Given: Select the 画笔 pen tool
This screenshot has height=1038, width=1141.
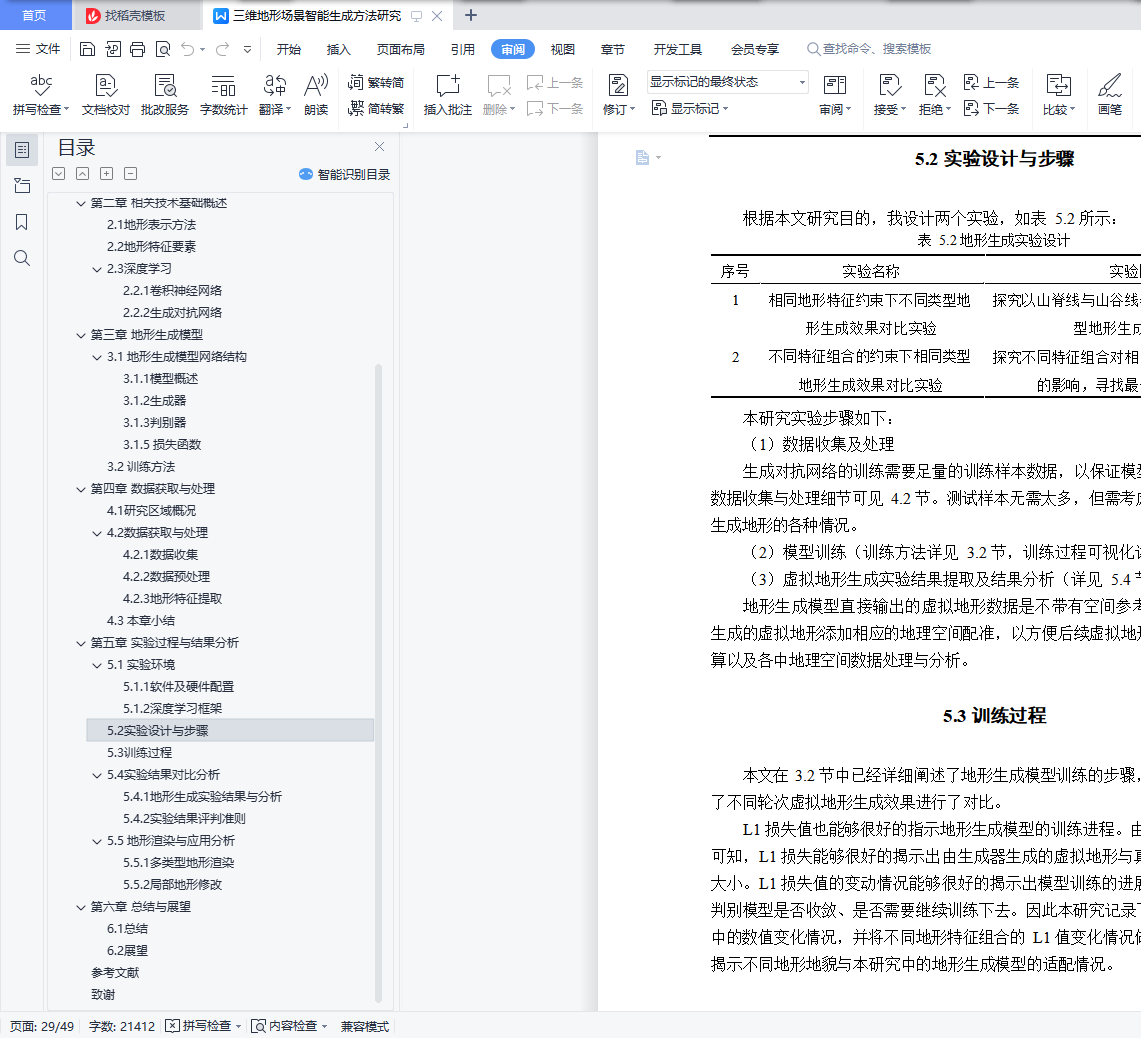Looking at the screenshot, I should point(1110,95).
